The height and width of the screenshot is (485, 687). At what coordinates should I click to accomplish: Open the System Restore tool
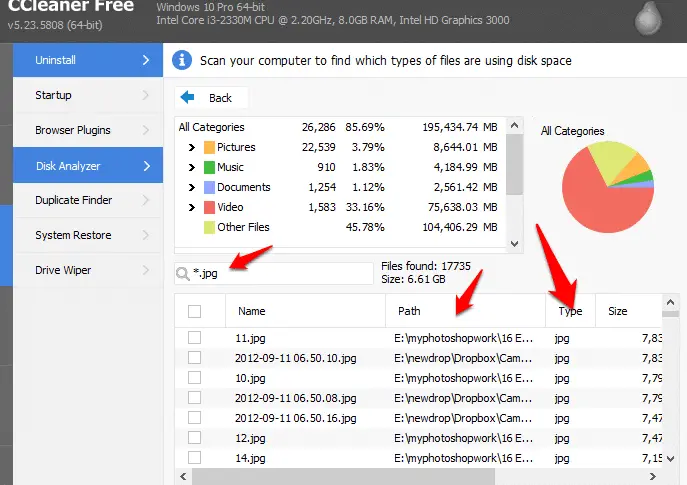[x=88, y=235]
